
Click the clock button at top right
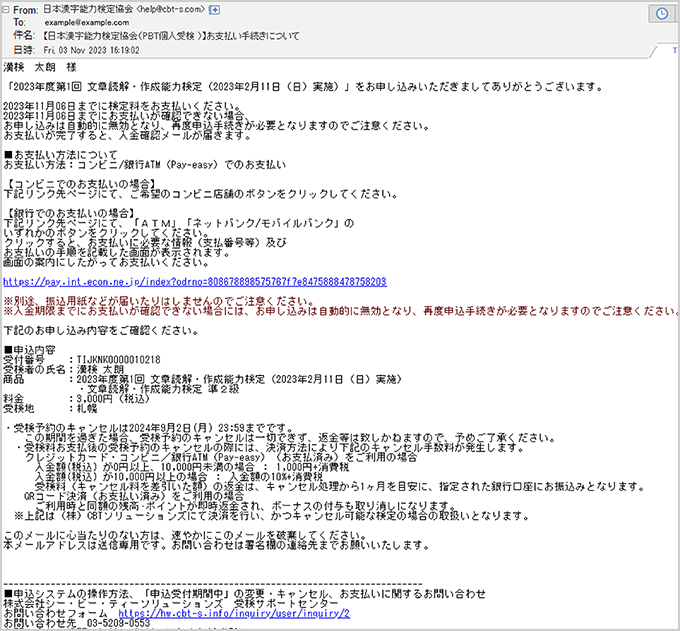tap(661, 14)
